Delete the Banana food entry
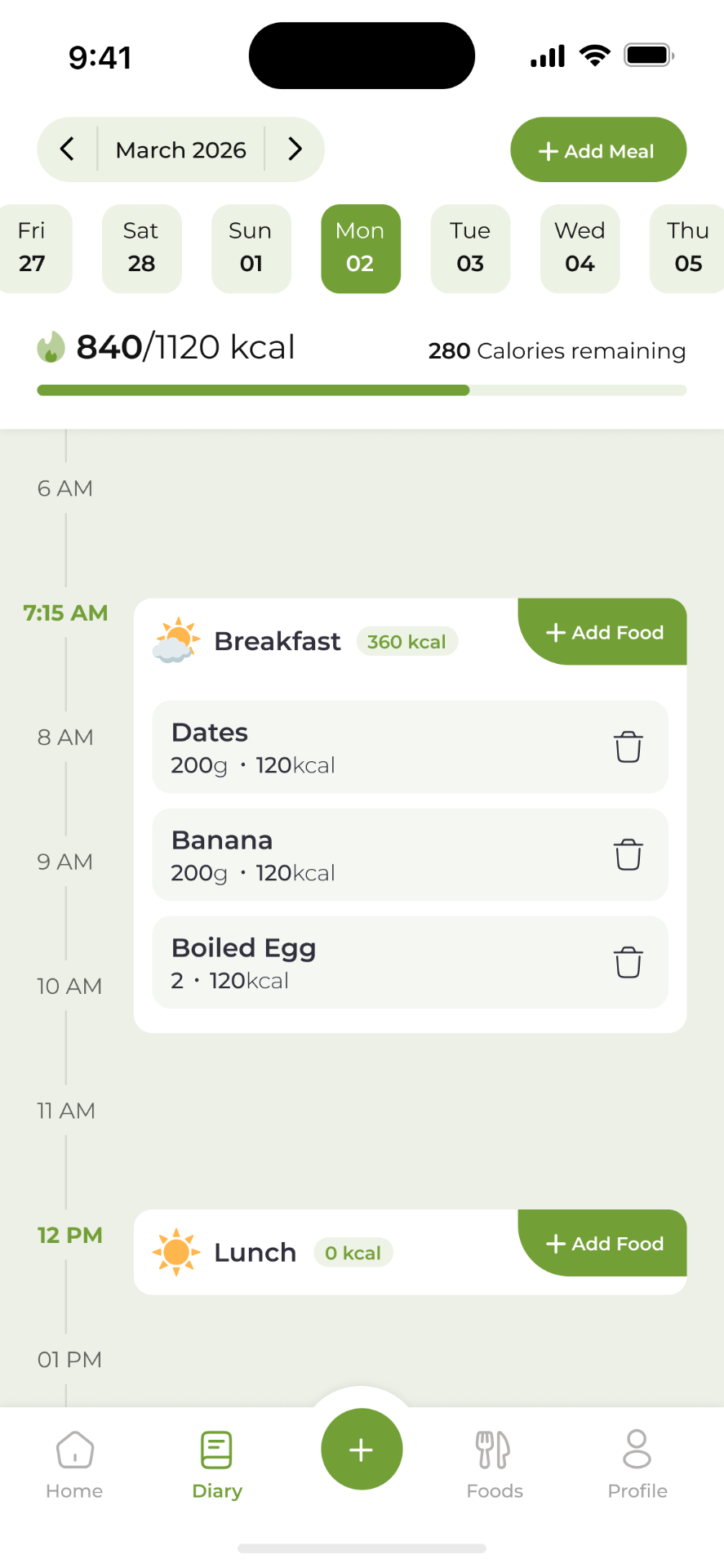The image size is (724, 1568). click(628, 854)
